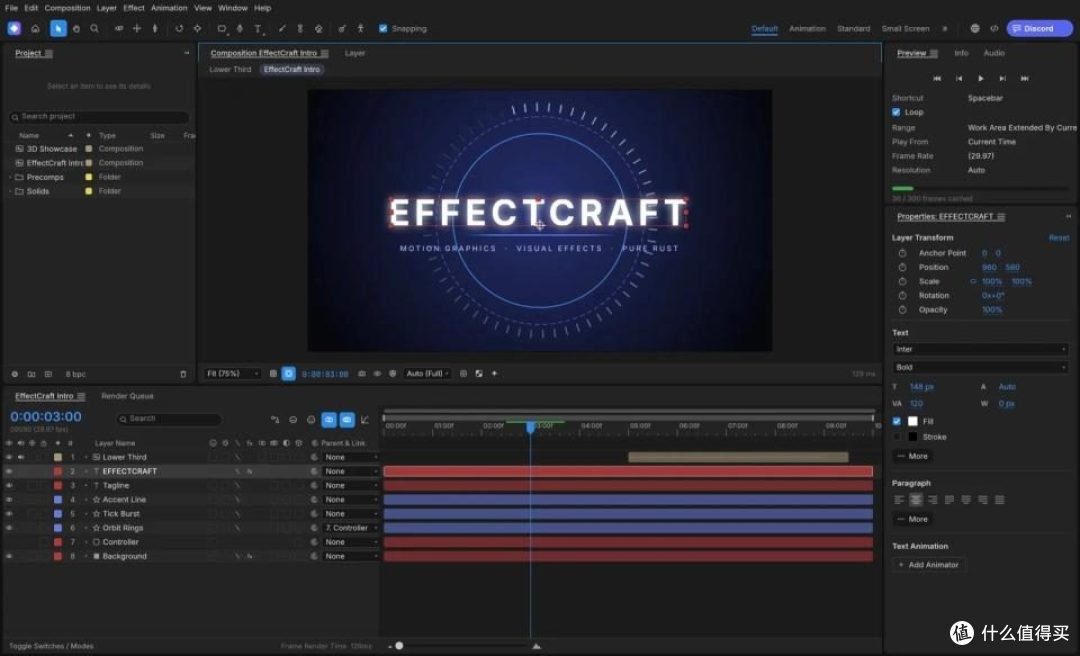Image resolution: width=1080 pixels, height=656 pixels.
Task: Open the Auto (Full) resolution dropdown
Action: click(427, 374)
